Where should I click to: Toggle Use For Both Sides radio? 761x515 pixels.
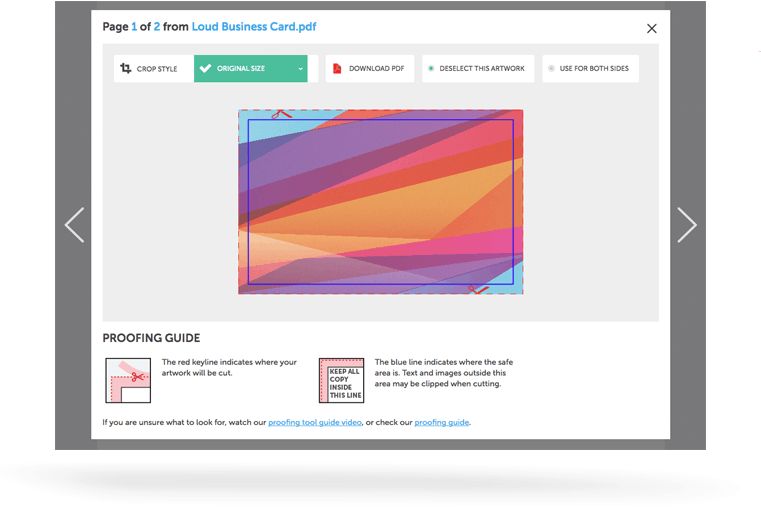point(551,68)
